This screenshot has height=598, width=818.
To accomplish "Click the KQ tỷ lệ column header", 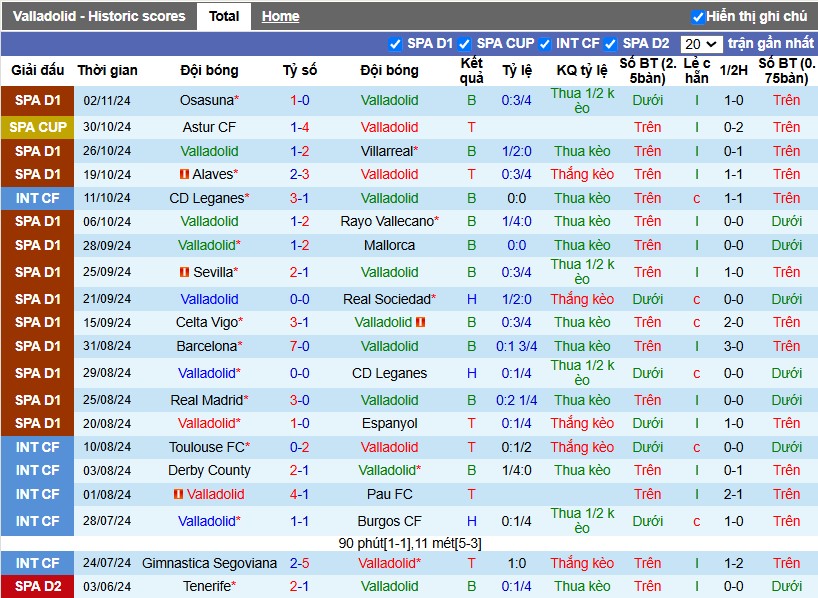I will [x=582, y=70].
